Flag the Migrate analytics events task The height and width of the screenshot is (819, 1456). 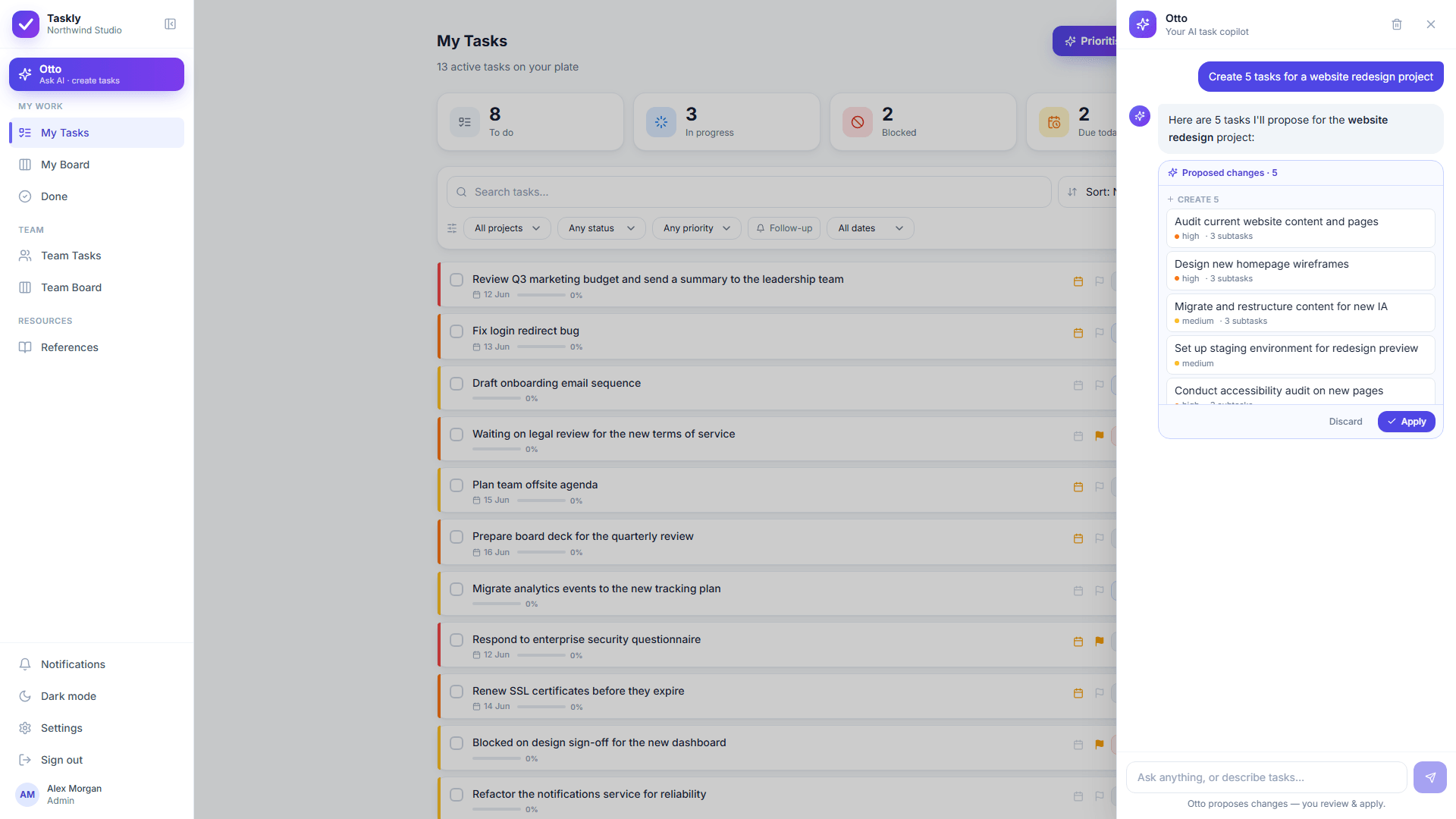click(x=1100, y=591)
